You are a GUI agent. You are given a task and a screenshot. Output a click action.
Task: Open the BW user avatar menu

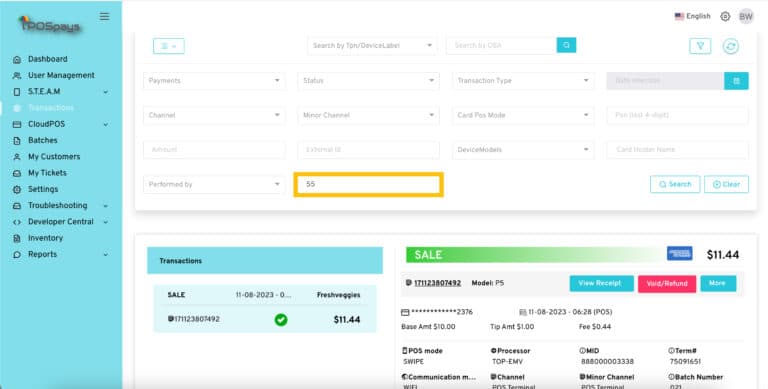coord(745,16)
